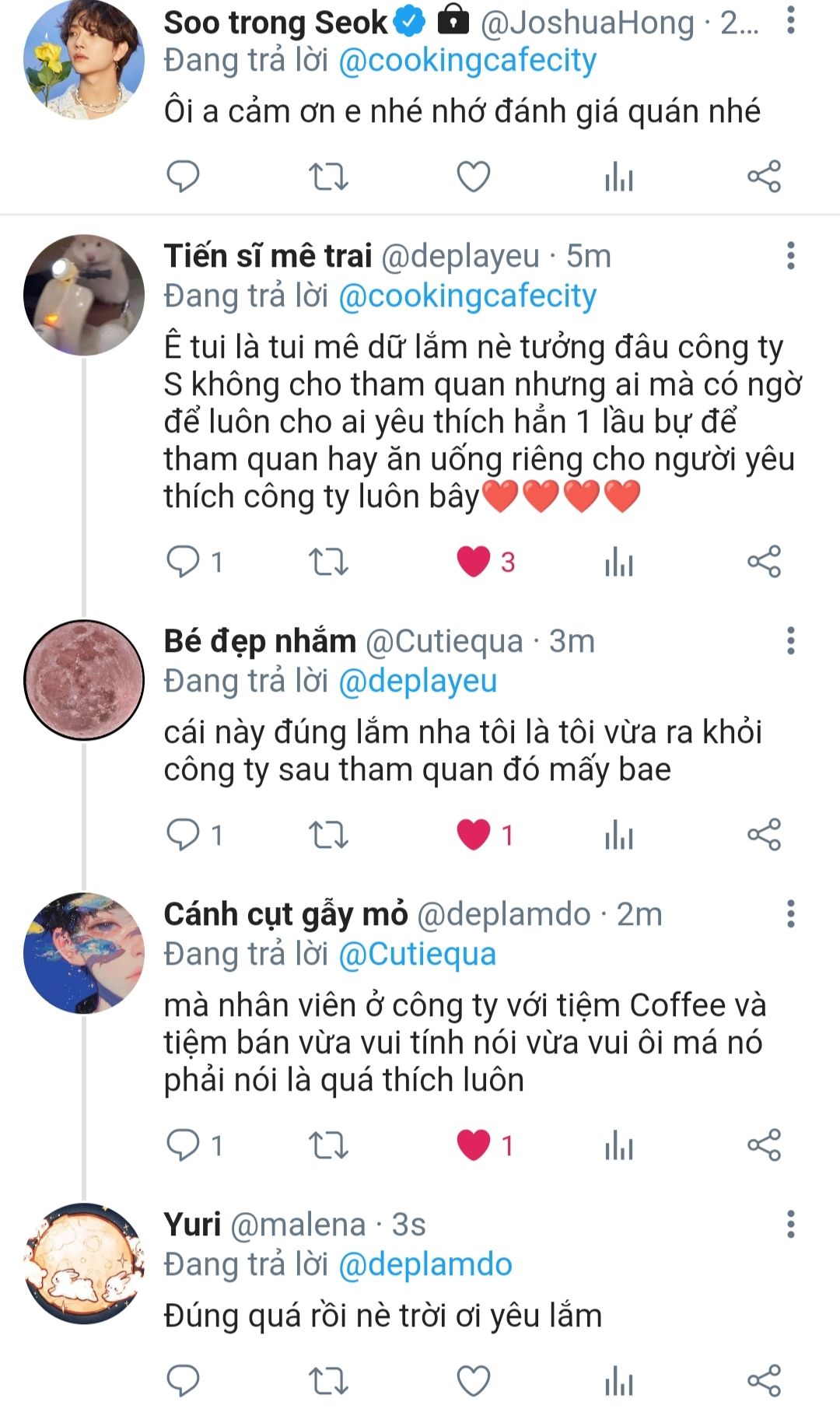This screenshot has height=1409, width=840.
Task: Open @cookingcafecity mention in Soo trong Seok's reply
Action: [467, 61]
